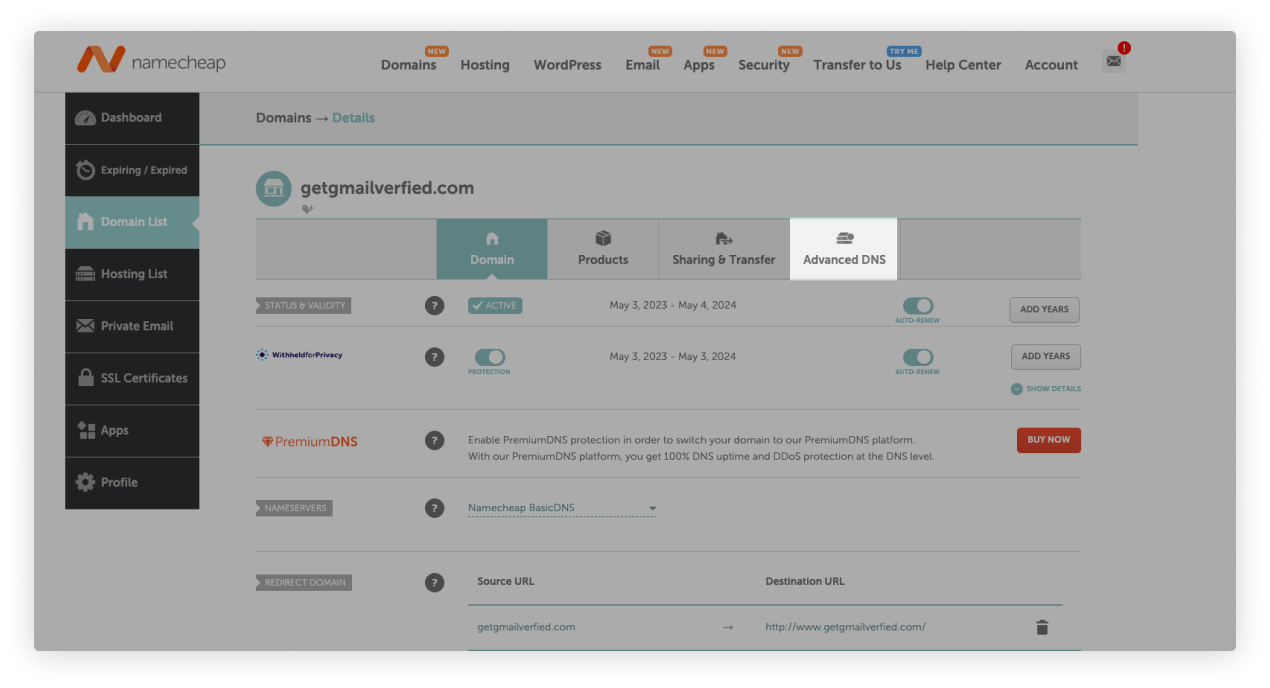Switch to the Domain tab

click(x=492, y=249)
